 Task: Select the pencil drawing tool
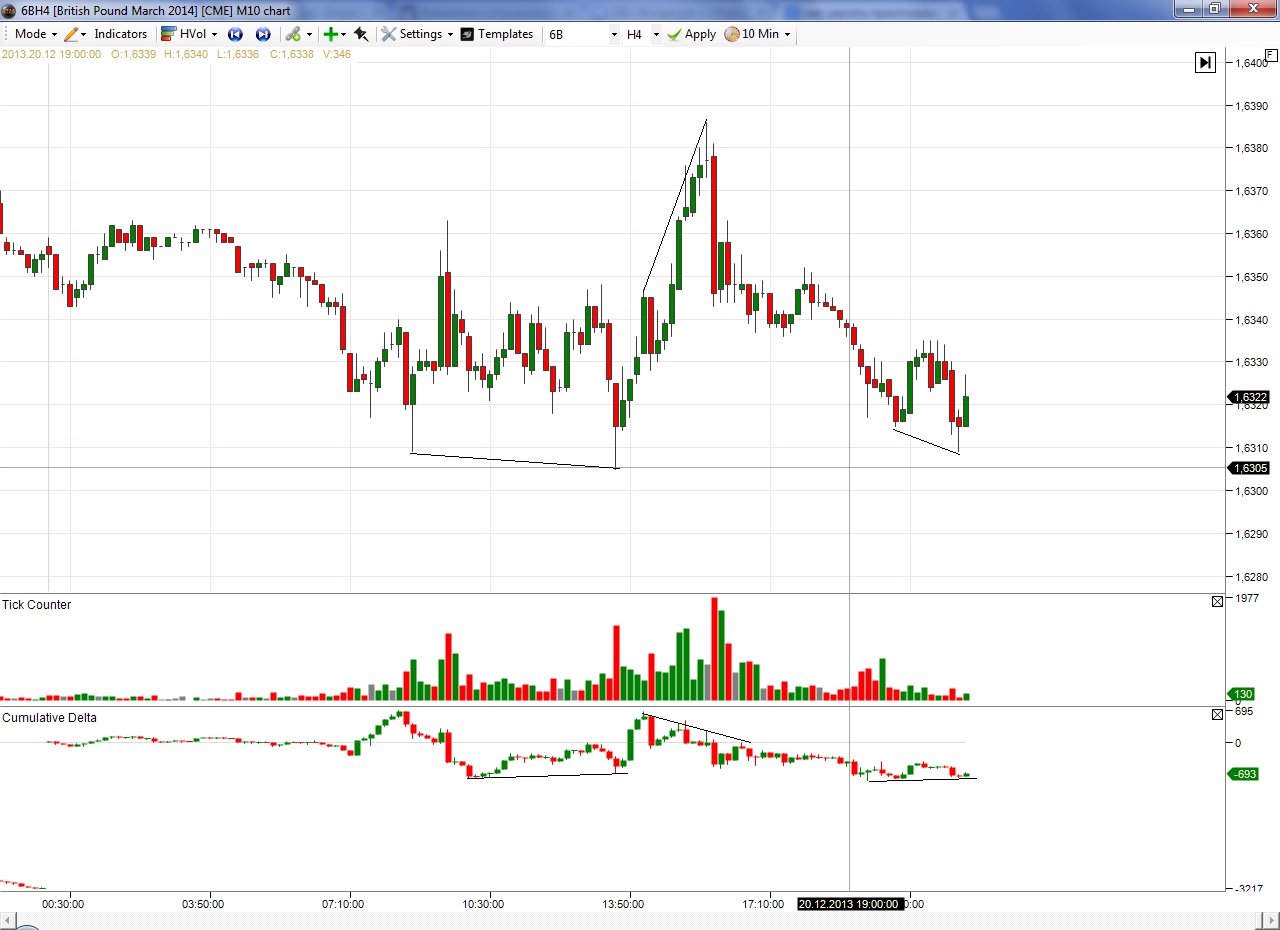[71, 34]
